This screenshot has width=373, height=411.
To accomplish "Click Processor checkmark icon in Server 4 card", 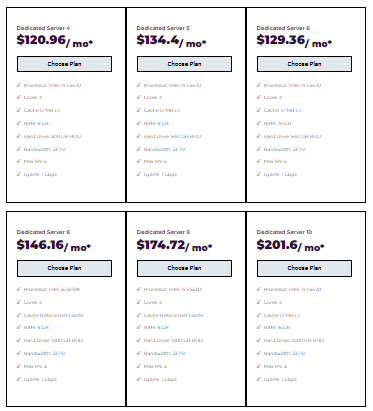I will [19, 85].
